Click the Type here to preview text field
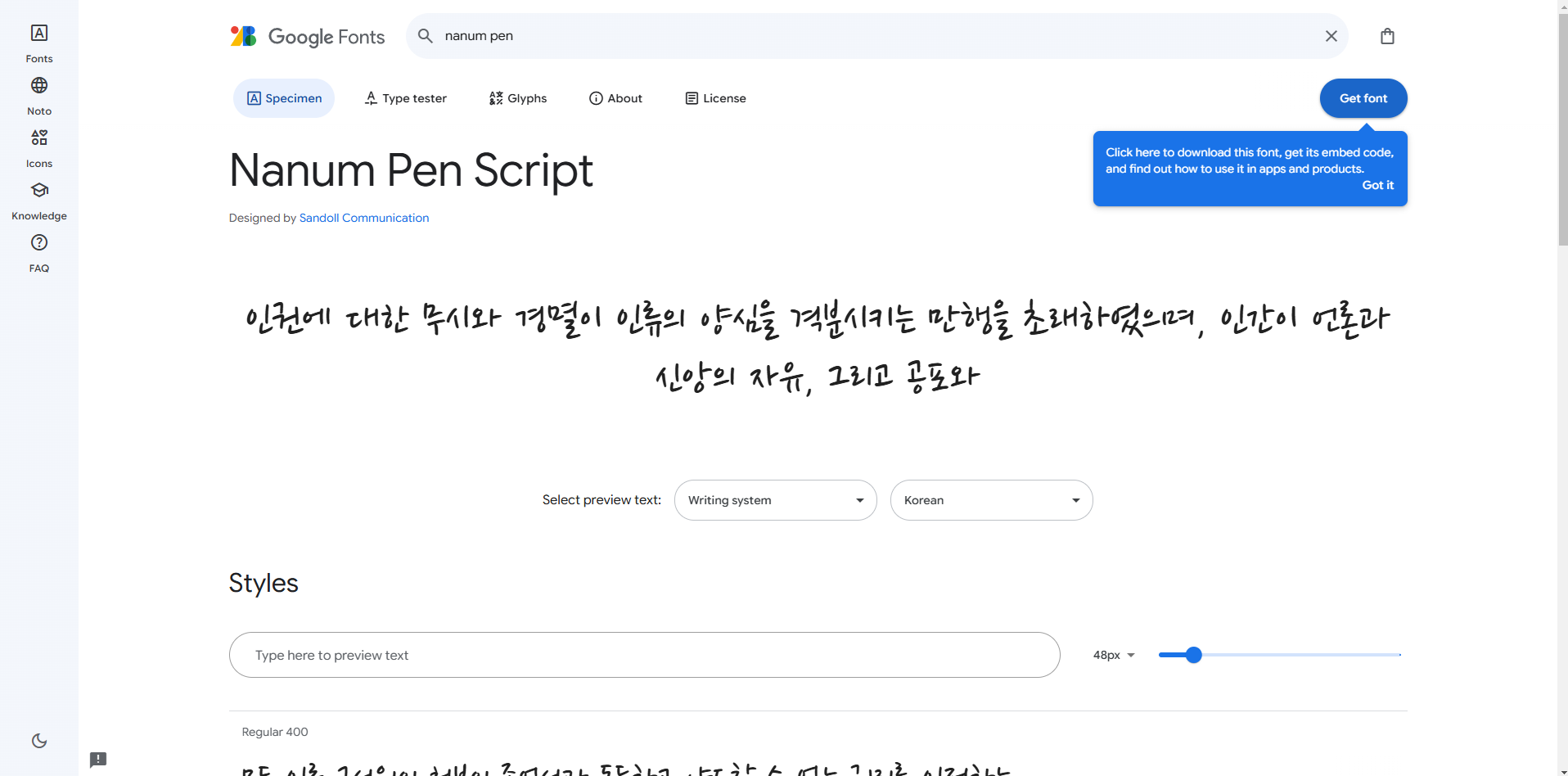Viewport: 1568px width, 776px height. 645,655
